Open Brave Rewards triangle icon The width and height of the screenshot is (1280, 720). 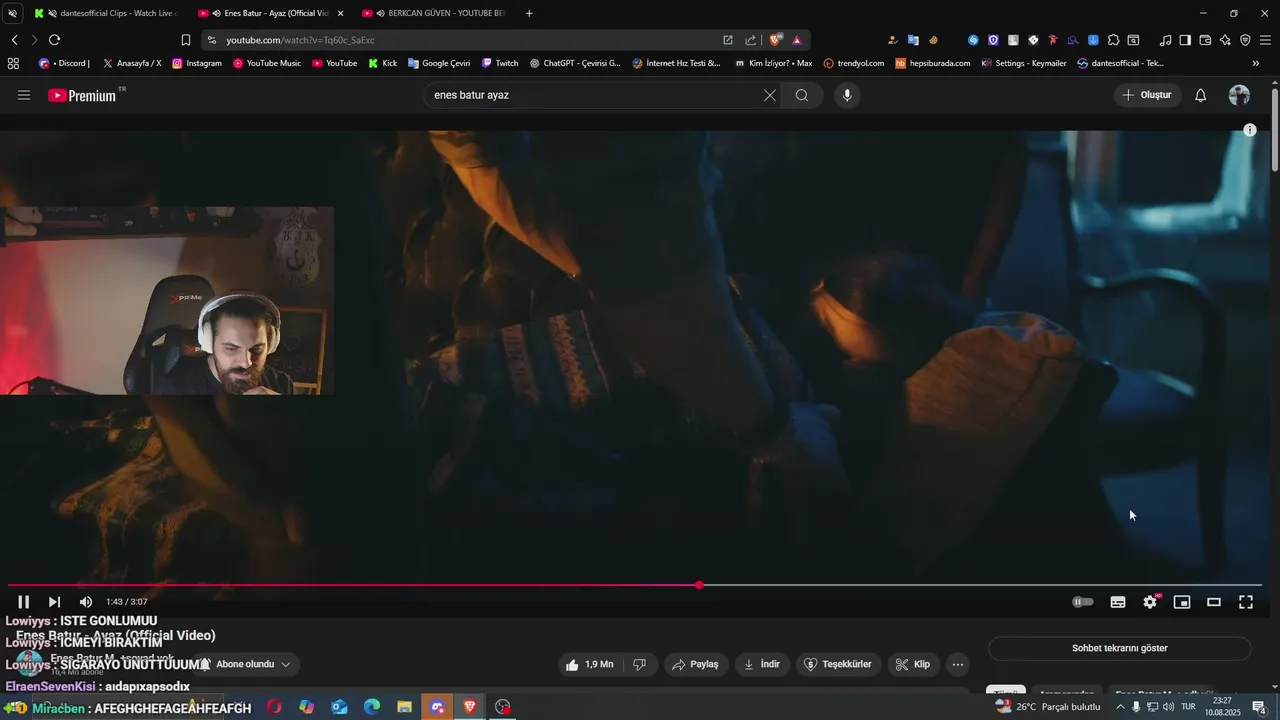[x=797, y=40]
